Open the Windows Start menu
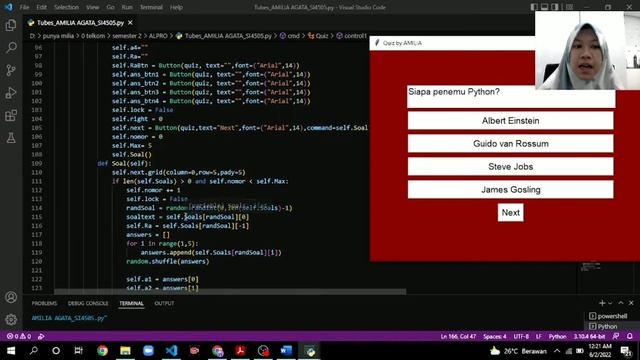Screen dimensions: 640x360 pyautogui.click(x=11, y=351)
